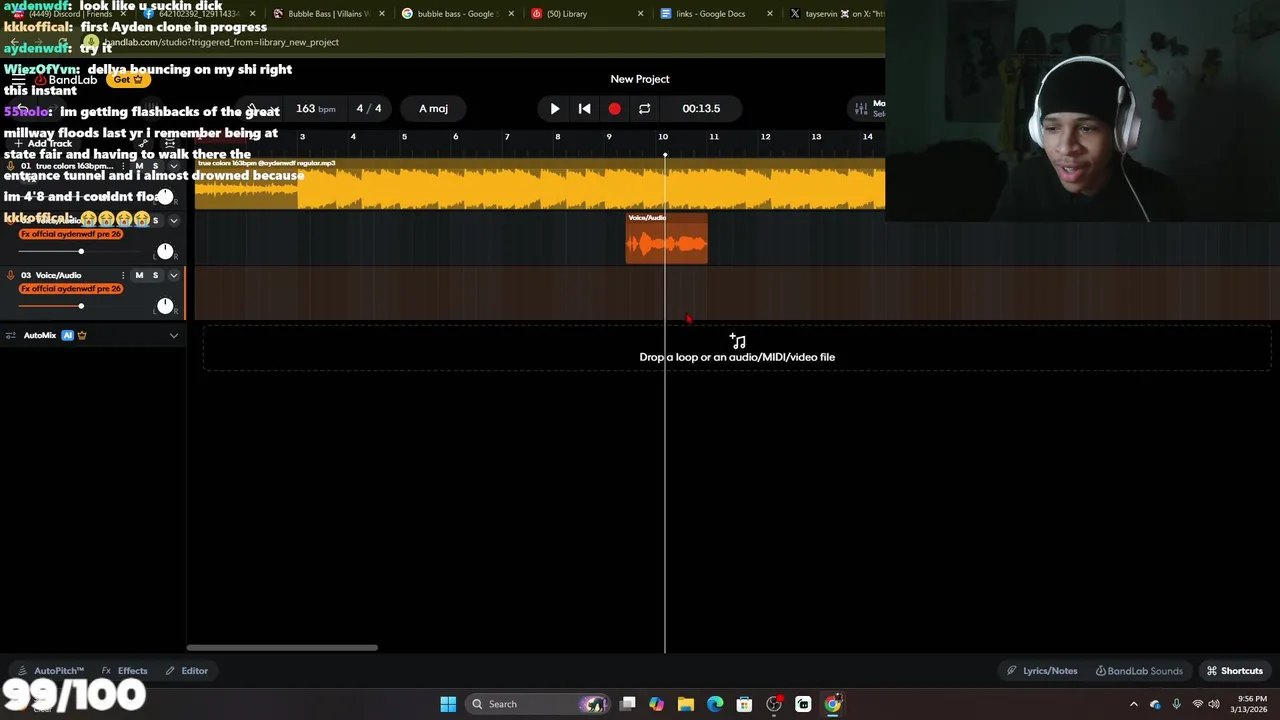
Task: Open the Mastering mixer icon
Action: pyautogui.click(x=861, y=108)
